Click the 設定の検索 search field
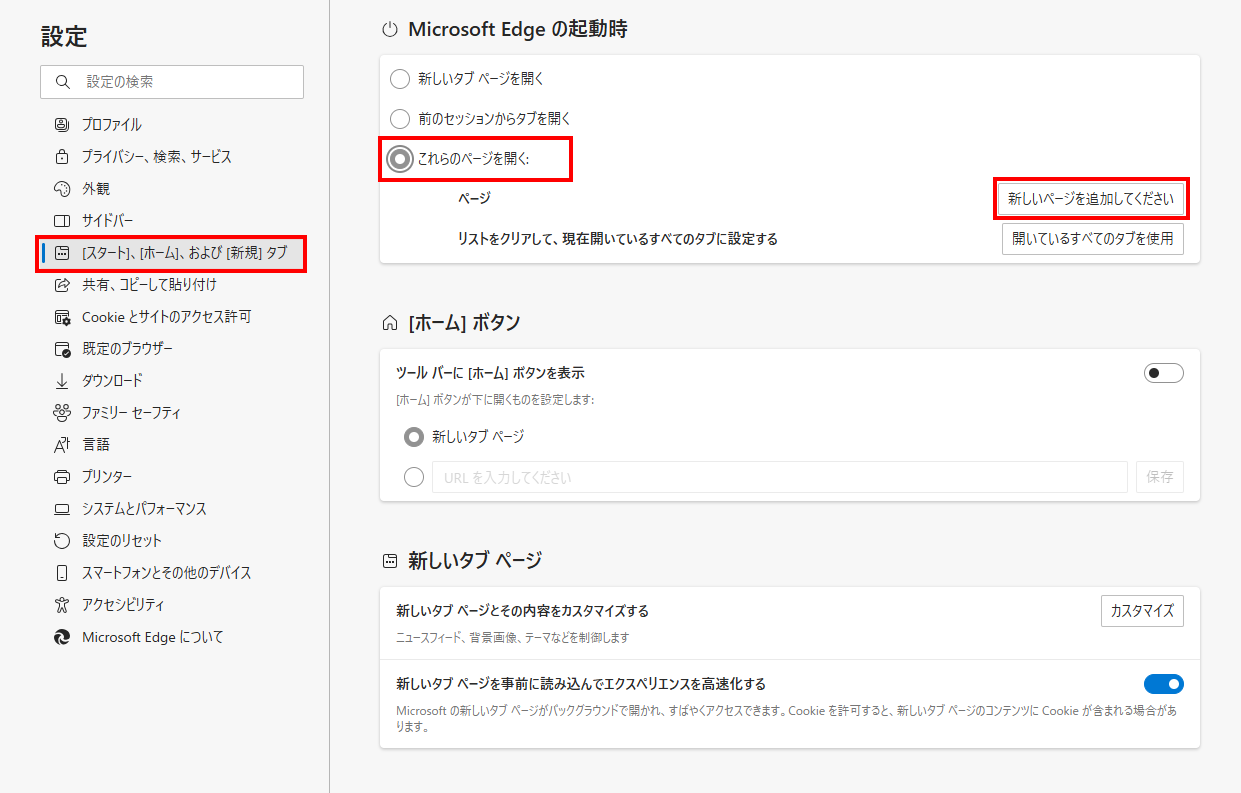This screenshot has width=1241, height=793. click(x=172, y=82)
